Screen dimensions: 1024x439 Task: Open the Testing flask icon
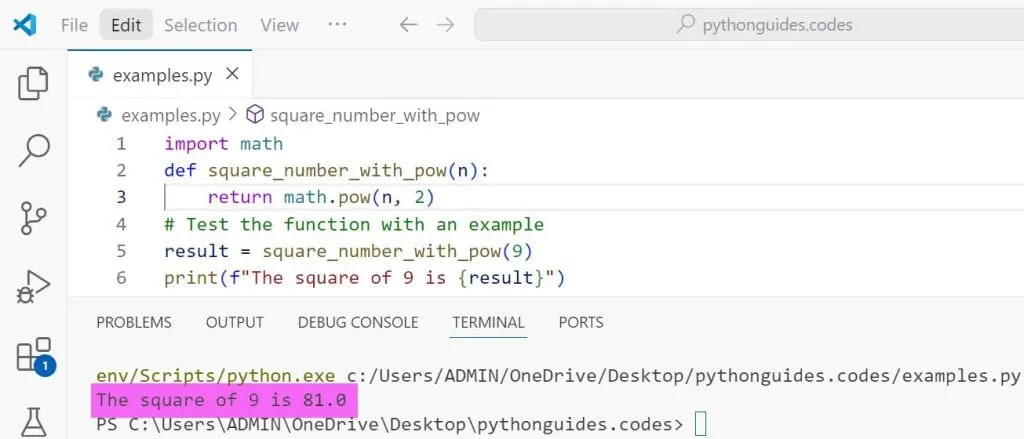tap(34, 420)
